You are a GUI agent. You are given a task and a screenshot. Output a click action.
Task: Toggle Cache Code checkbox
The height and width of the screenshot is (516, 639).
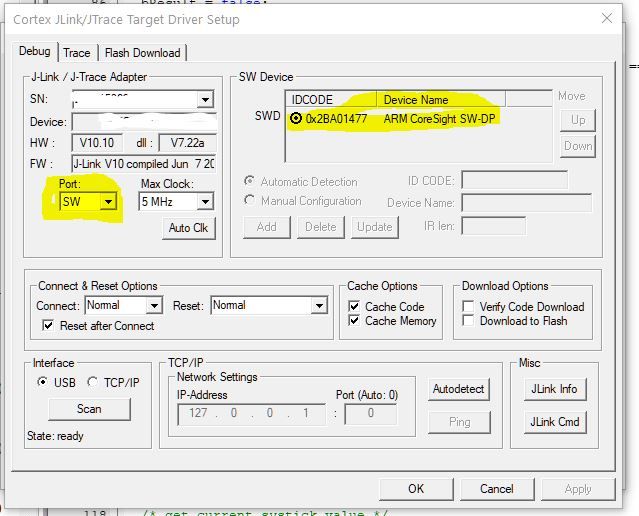(x=354, y=306)
